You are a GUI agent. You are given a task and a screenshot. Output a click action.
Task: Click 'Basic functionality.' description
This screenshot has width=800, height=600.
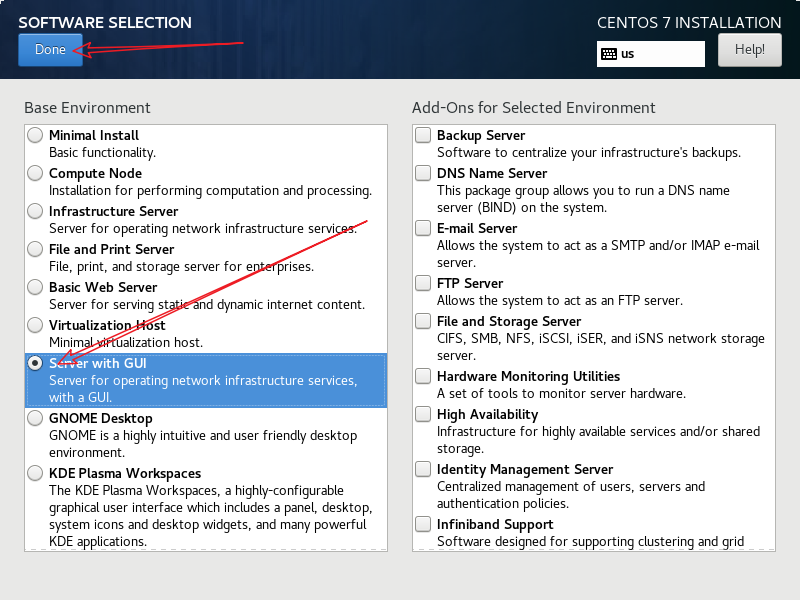[102, 153]
